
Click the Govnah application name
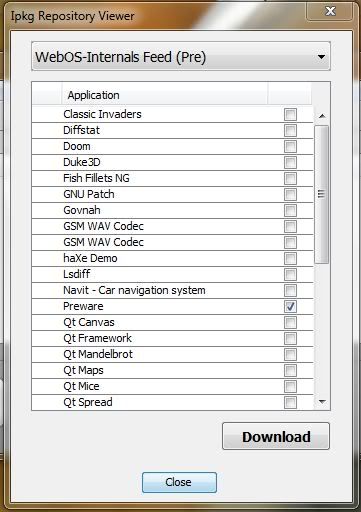coord(82,210)
